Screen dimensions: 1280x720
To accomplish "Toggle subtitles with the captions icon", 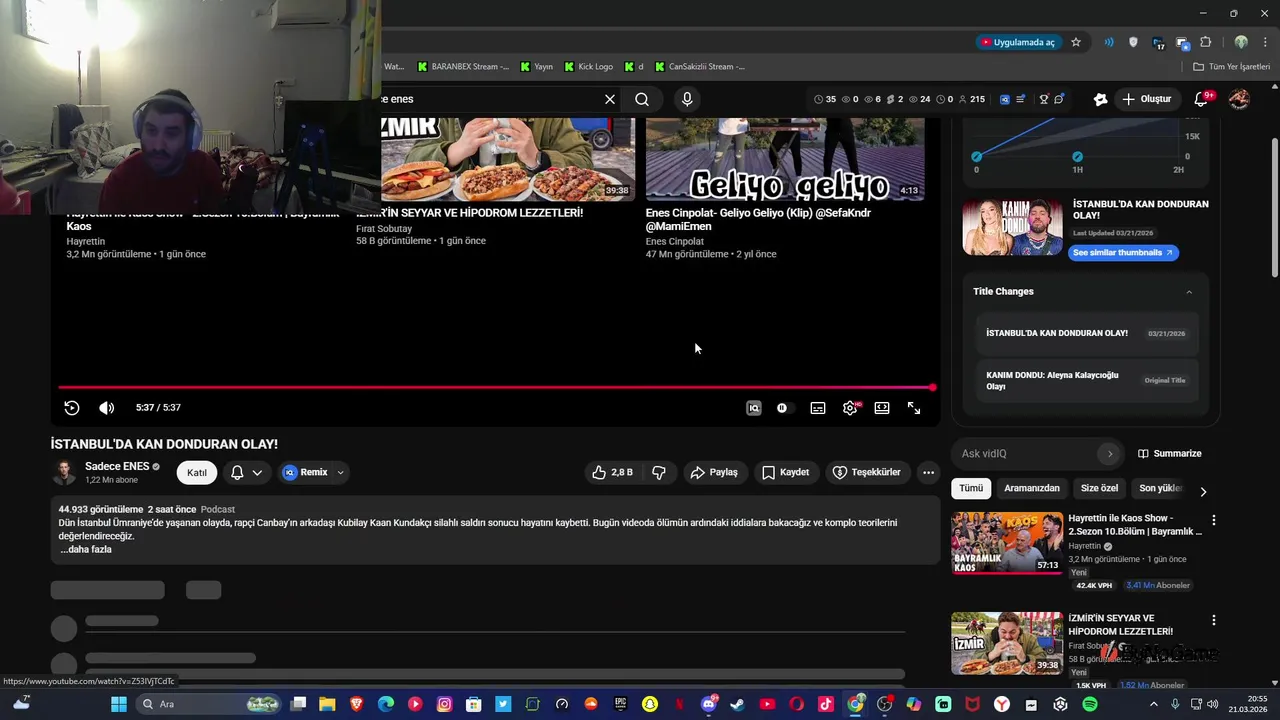I will 818,408.
